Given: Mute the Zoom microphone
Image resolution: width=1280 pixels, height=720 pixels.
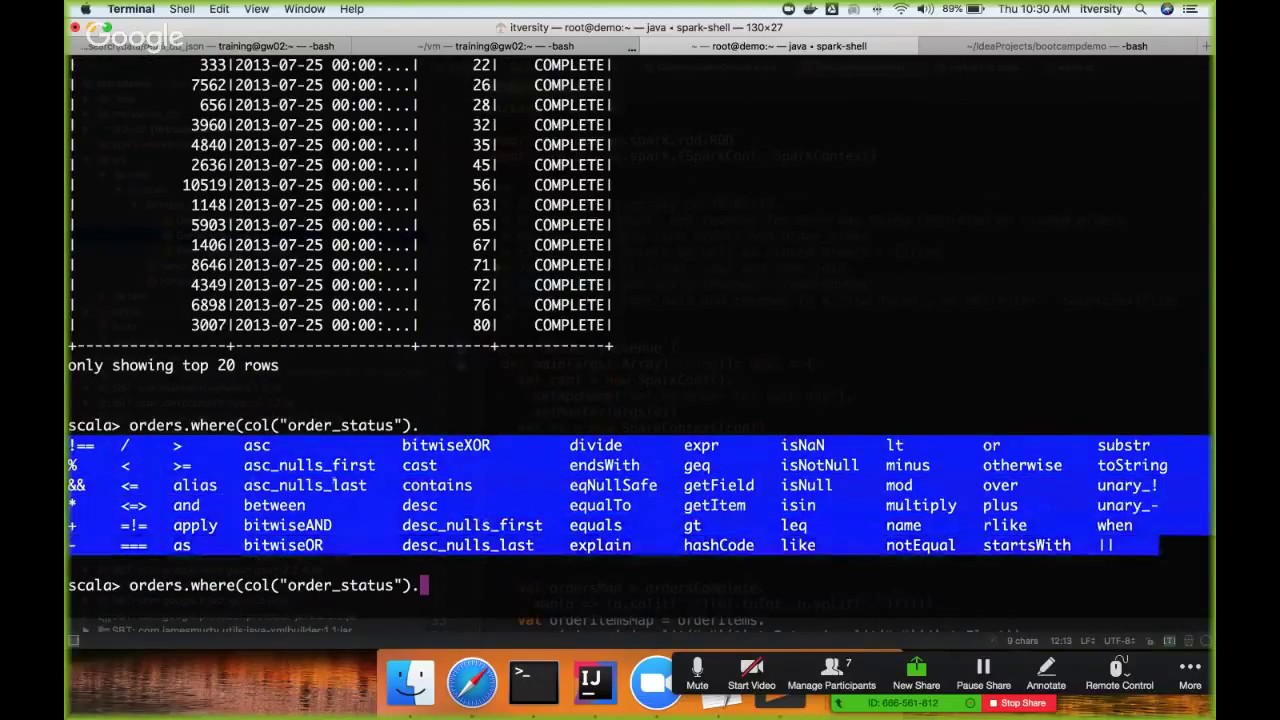Looking at the screenshot, I should (697, 673).
